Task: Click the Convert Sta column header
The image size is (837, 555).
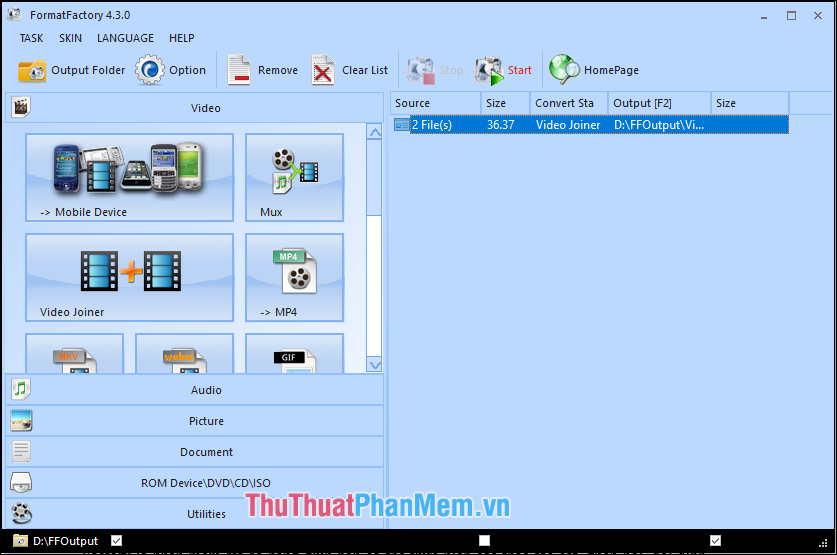Action: point(569,103)
